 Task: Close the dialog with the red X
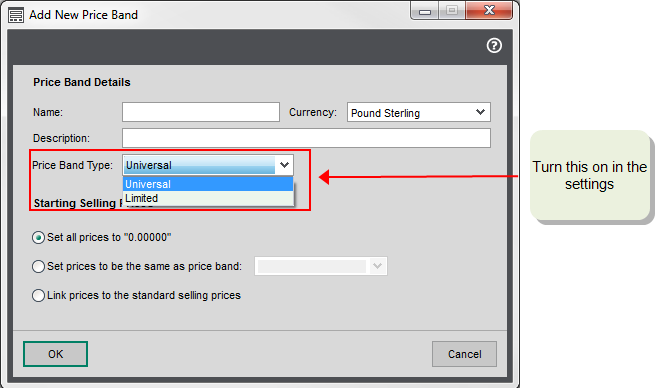pyautogui.click(x=489, y=11)
